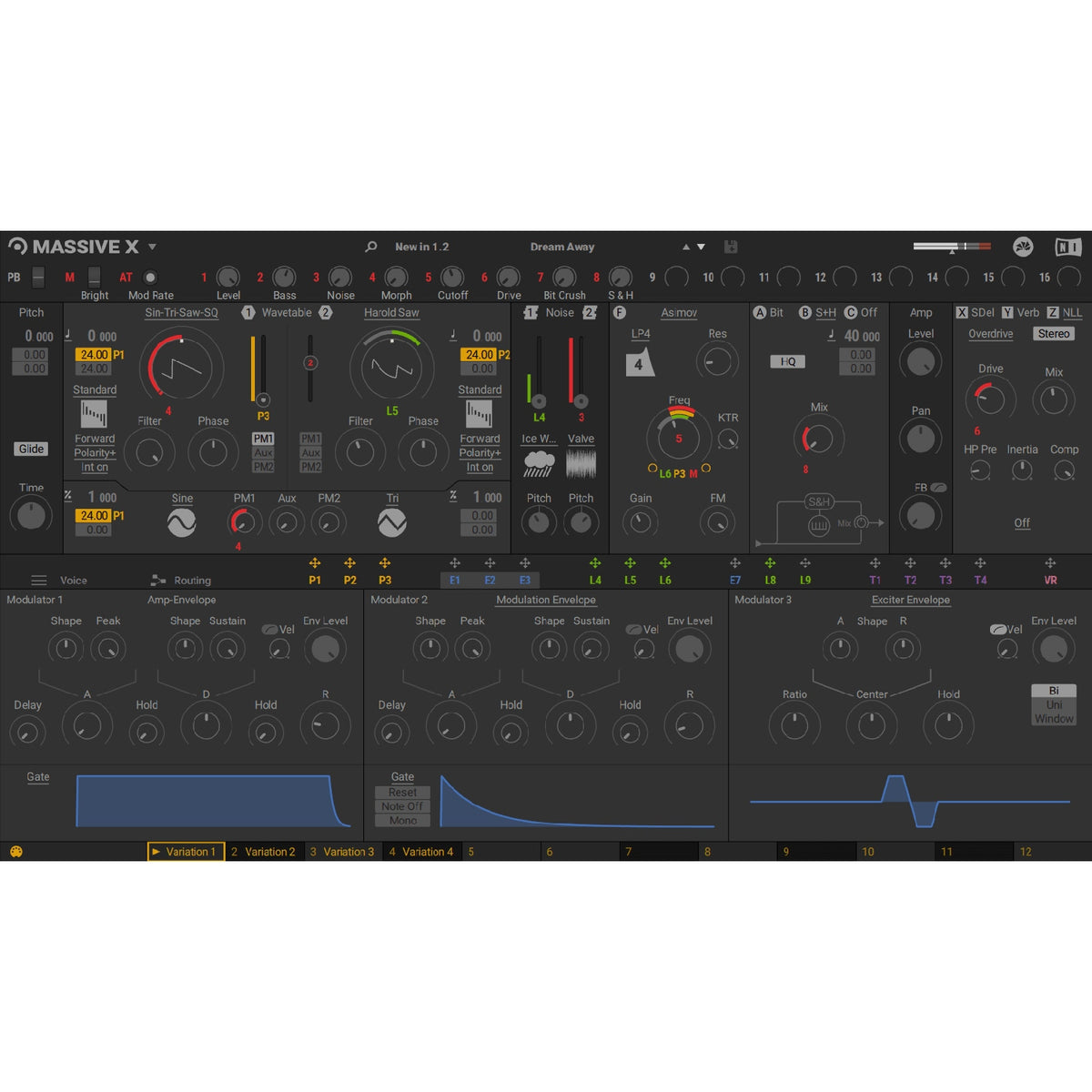The width and height of the screenshot is (1092, 1092).
Task: Click the L4 modulation drag-arrows icon
Action: [595, 563]
